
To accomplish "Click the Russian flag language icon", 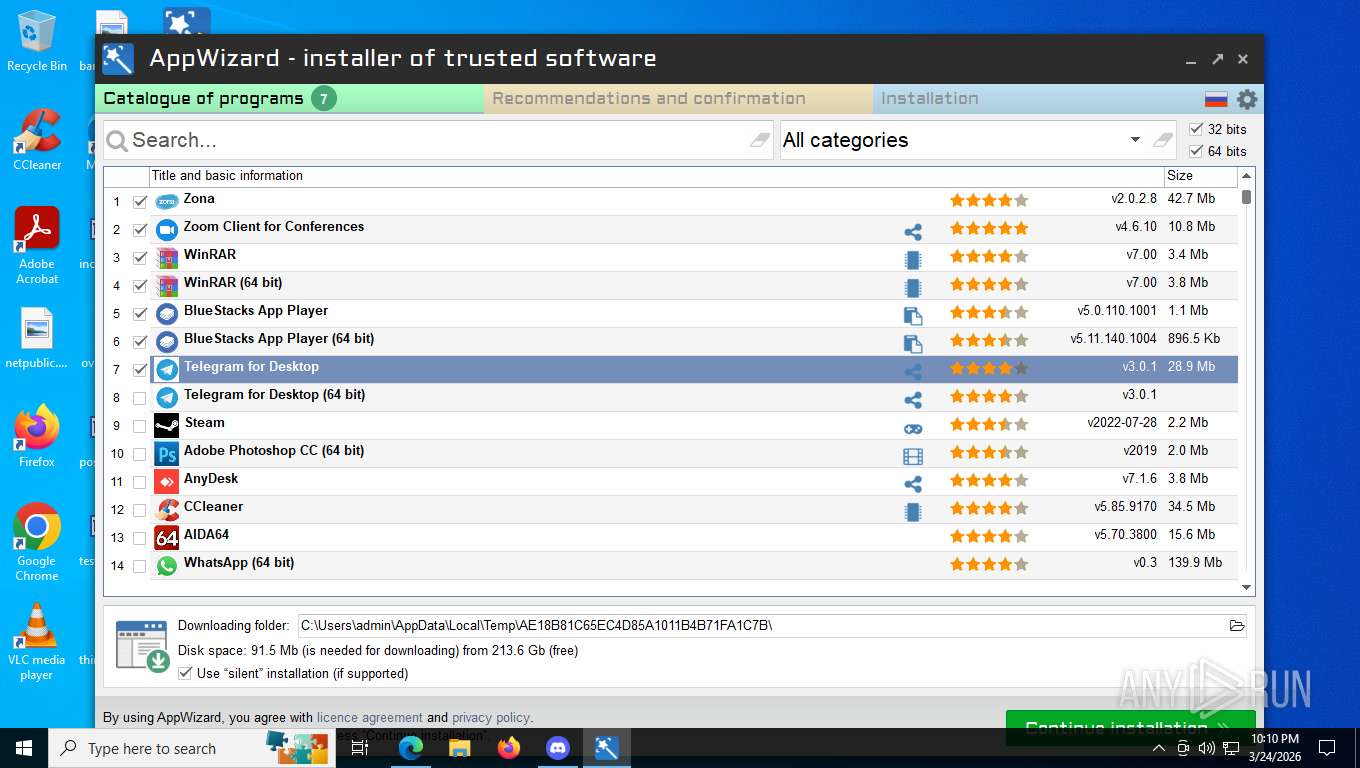I will (x=1216, y=99).
